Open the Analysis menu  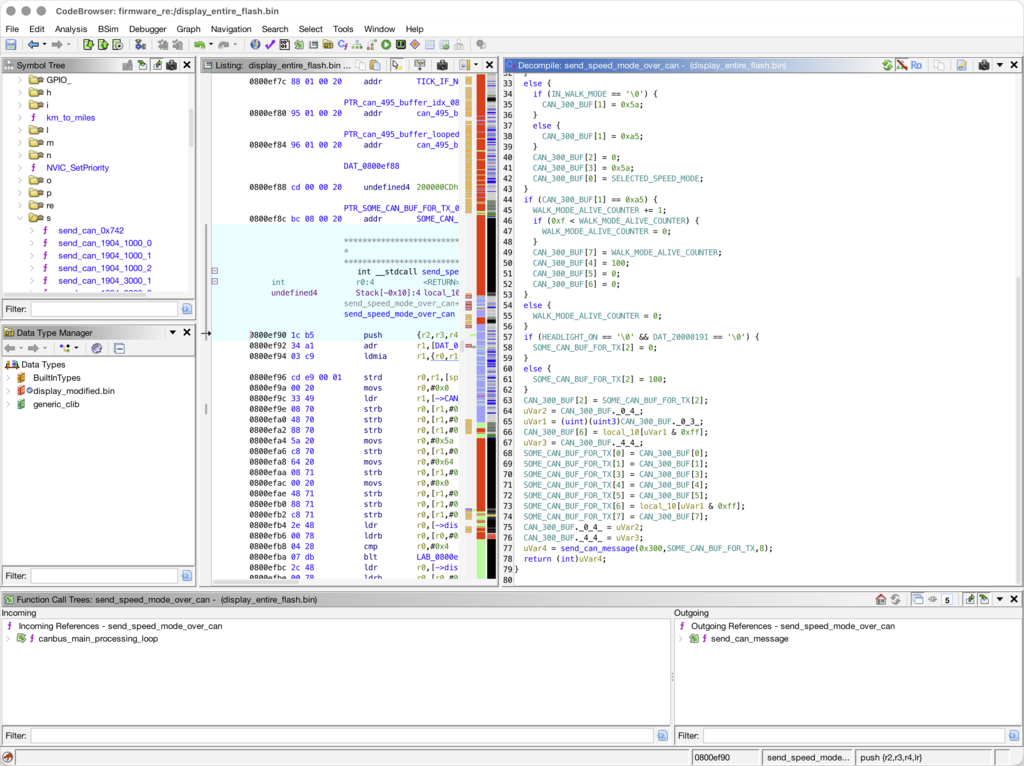click(71, 29)
